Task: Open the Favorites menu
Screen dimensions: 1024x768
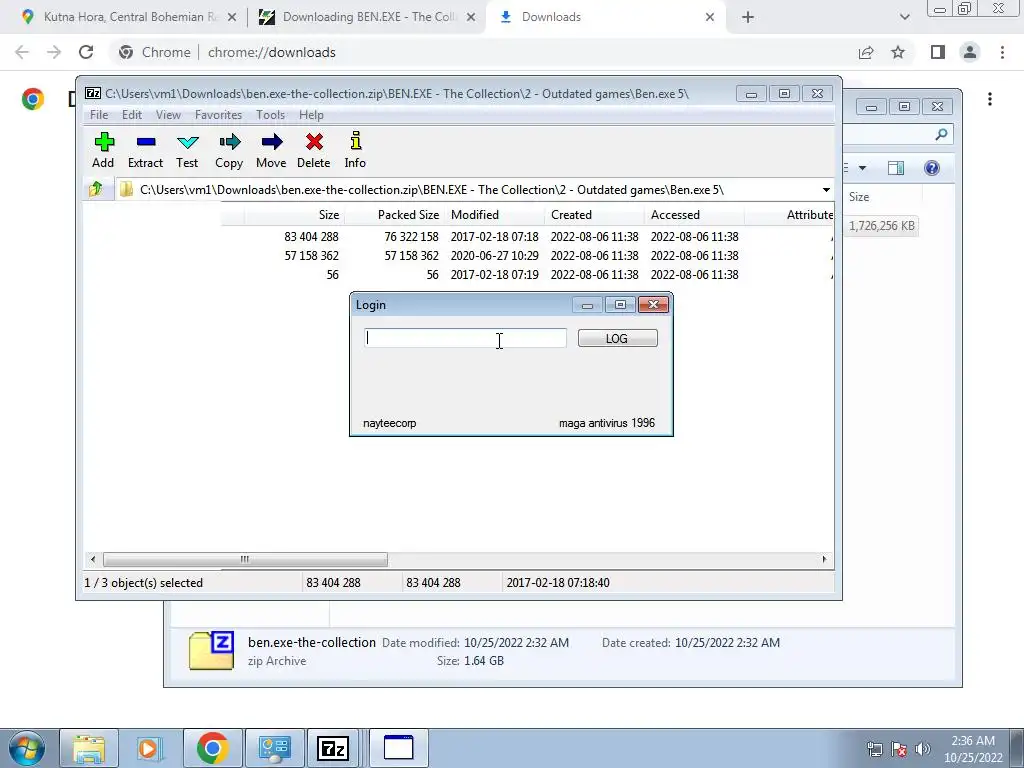Action: [218, 115]
